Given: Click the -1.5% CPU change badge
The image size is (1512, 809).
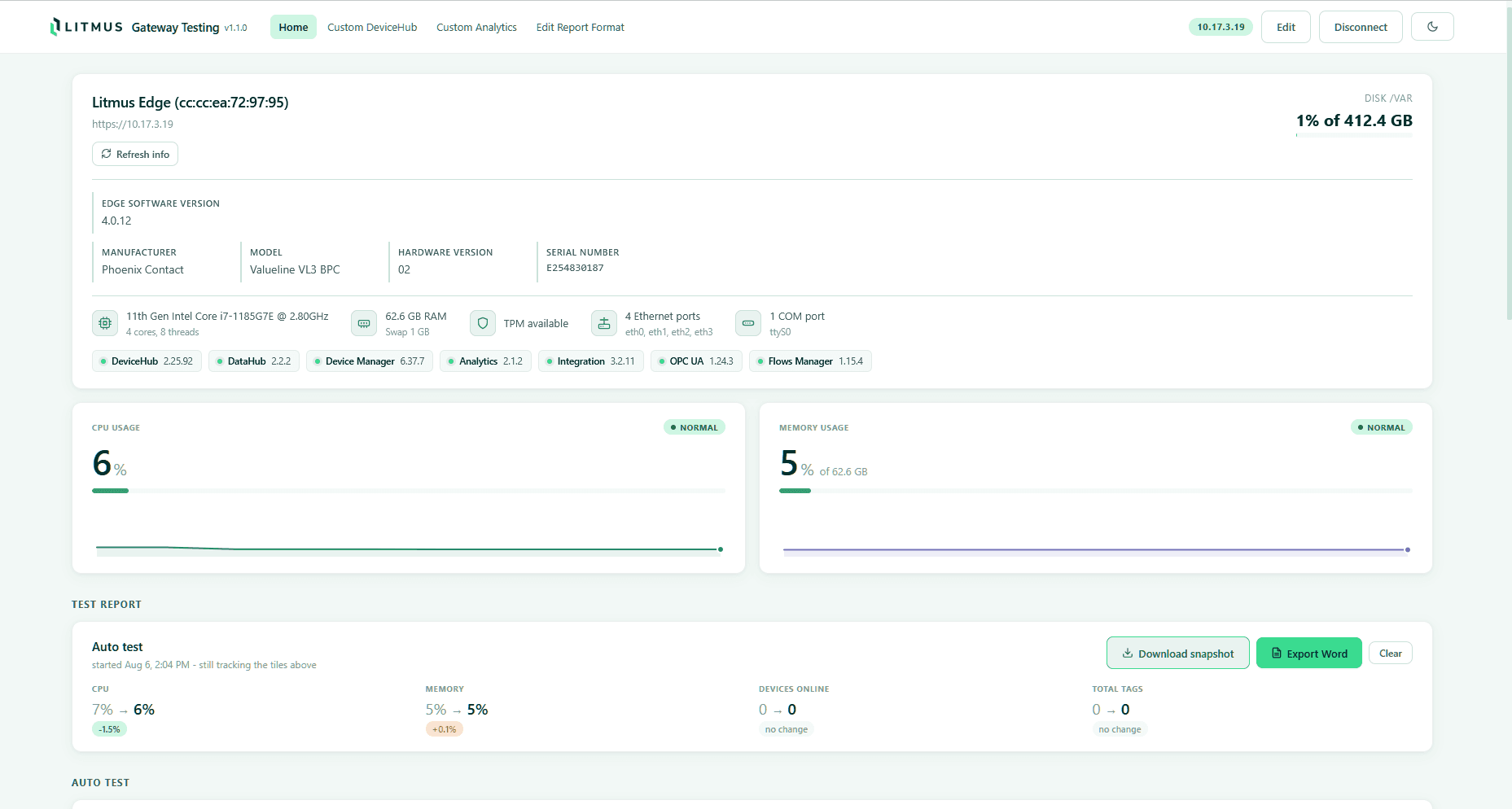Looking at the screenshot, I should tap(109, 729).
